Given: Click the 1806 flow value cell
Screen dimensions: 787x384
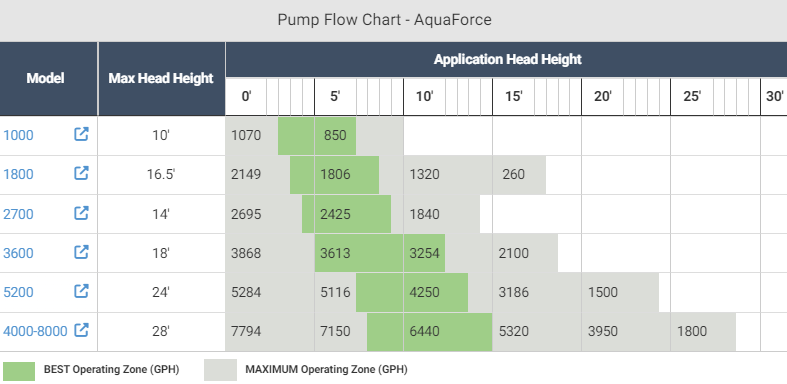Looking at the screenshot, I should pos(335,175).
